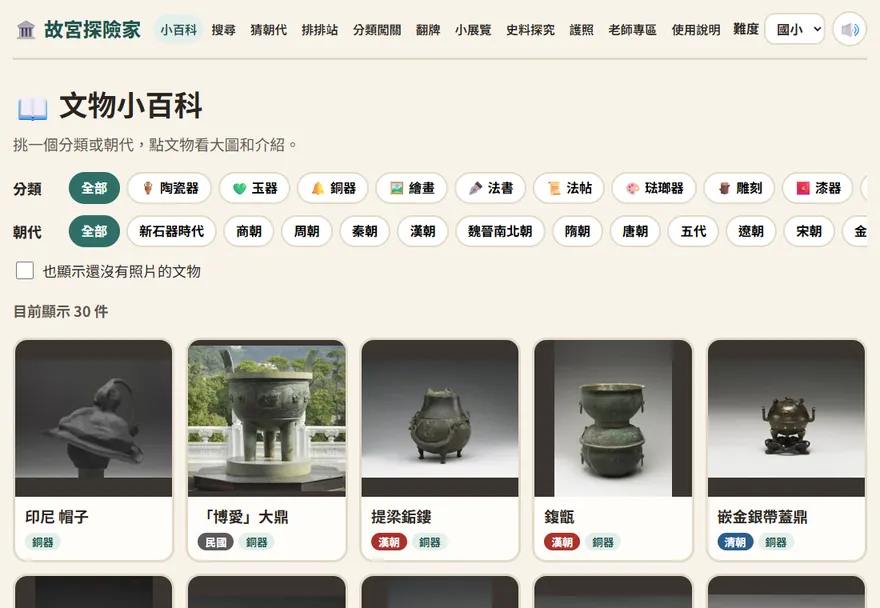Click the 民國 tag on 「博愛」大鼎 card
880x608 pixels.
pos(216,542)
